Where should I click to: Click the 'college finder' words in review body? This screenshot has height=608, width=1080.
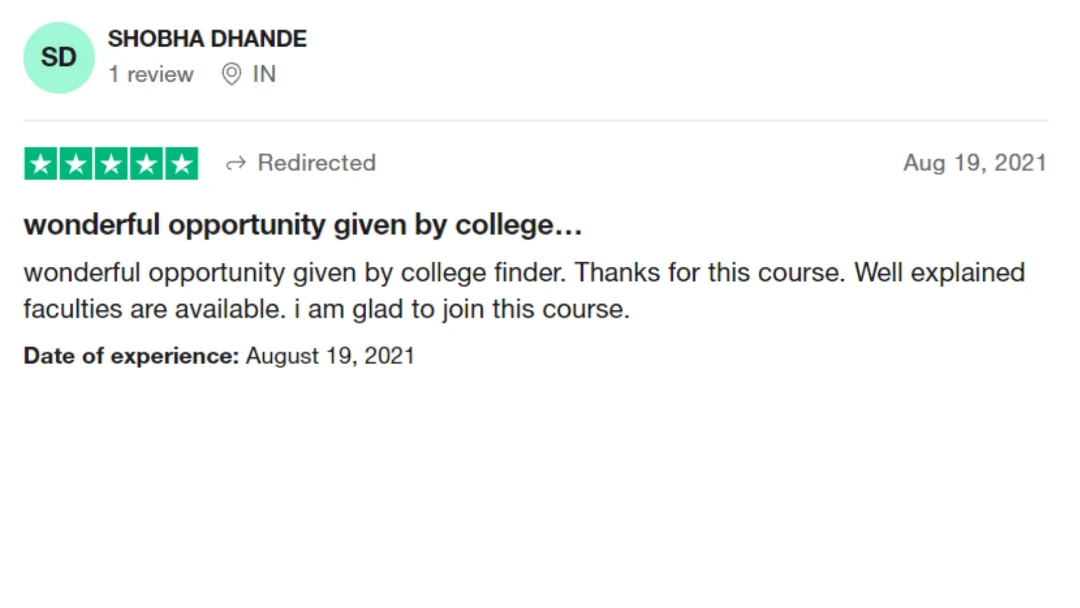coord(483,273)
